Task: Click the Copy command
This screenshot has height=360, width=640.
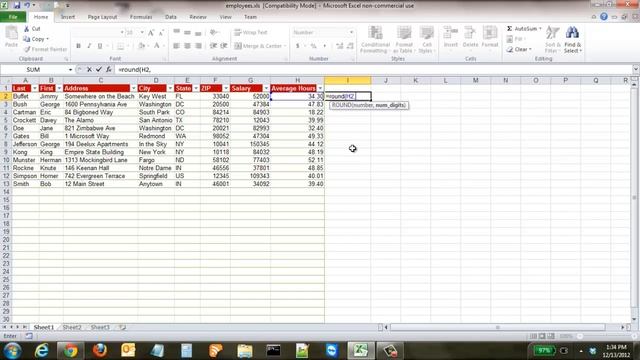Action: coord(36,39)
